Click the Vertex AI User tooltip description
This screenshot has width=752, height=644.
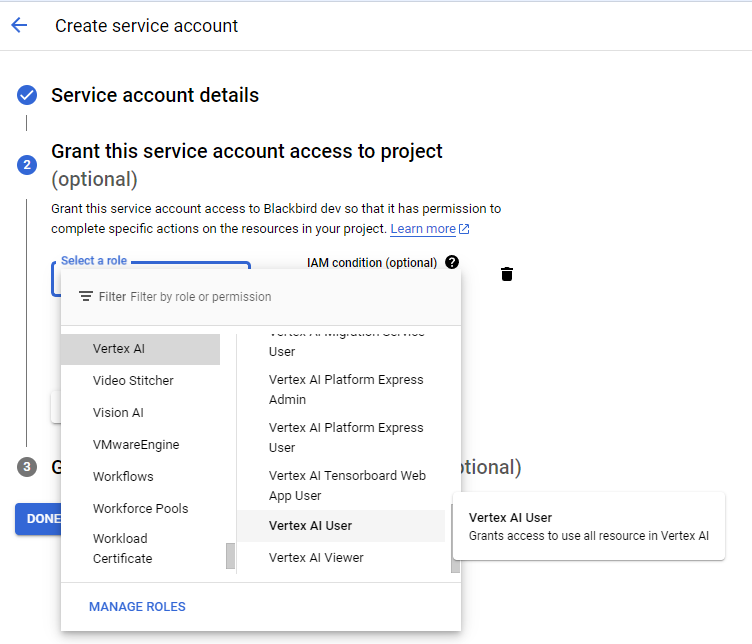coord(588,536)
